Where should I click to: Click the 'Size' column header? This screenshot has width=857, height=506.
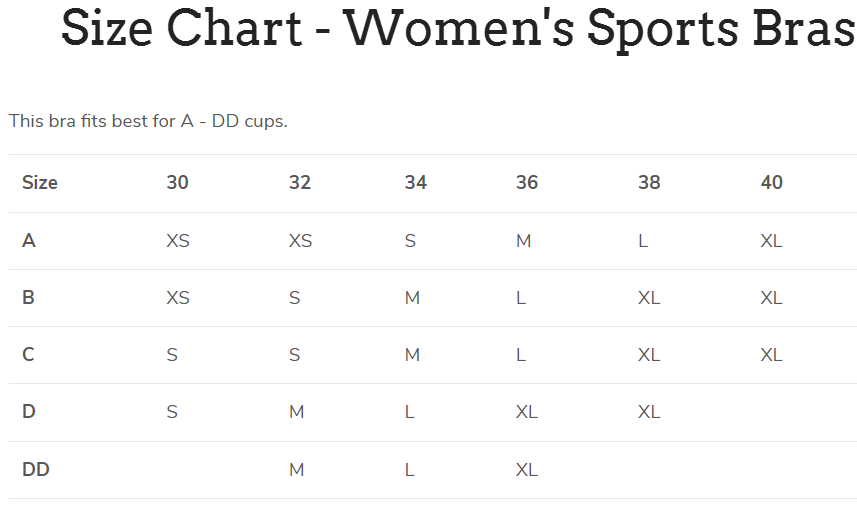click(40, 183)
